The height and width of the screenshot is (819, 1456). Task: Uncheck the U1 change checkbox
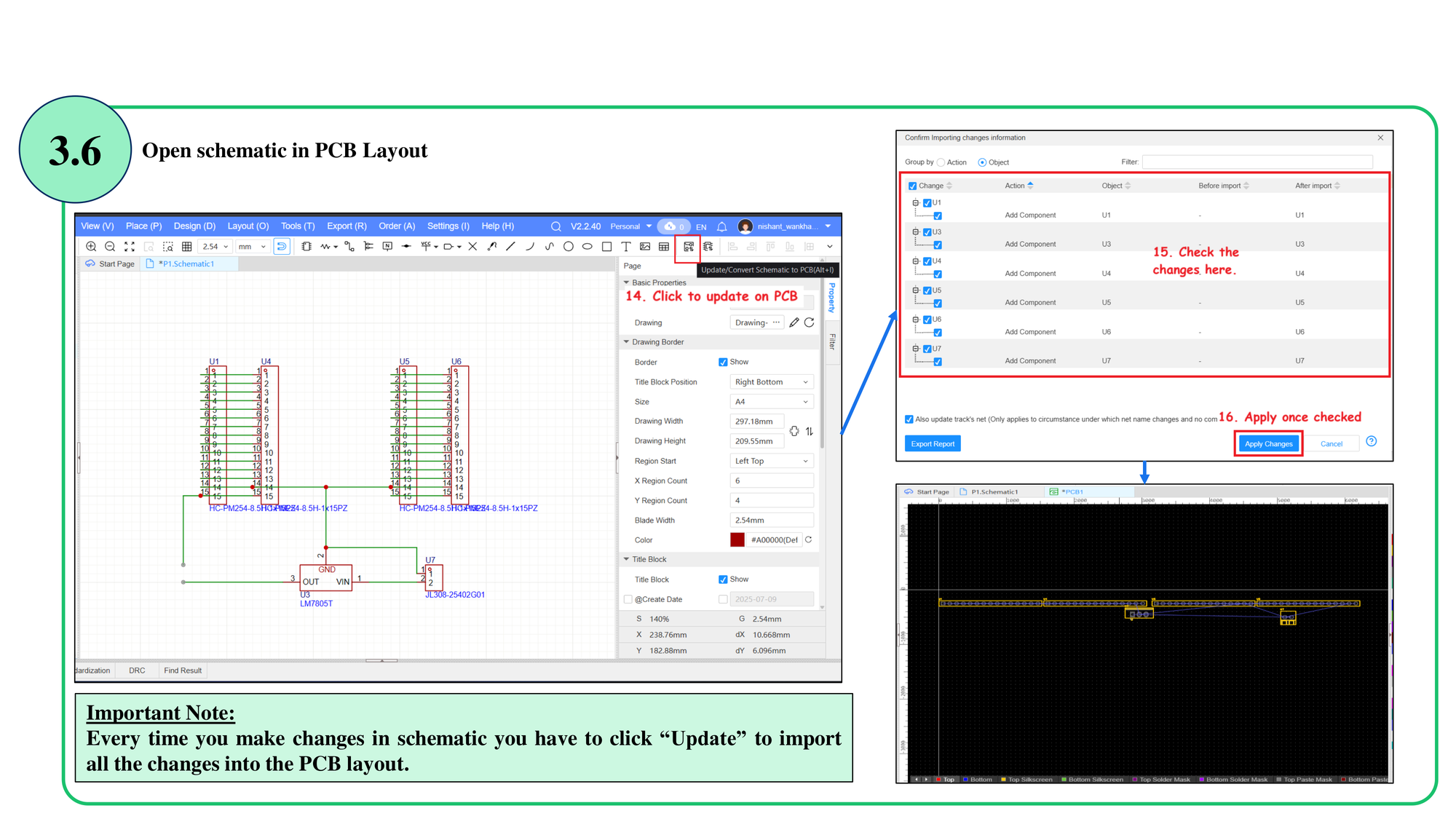pos(927,203)
